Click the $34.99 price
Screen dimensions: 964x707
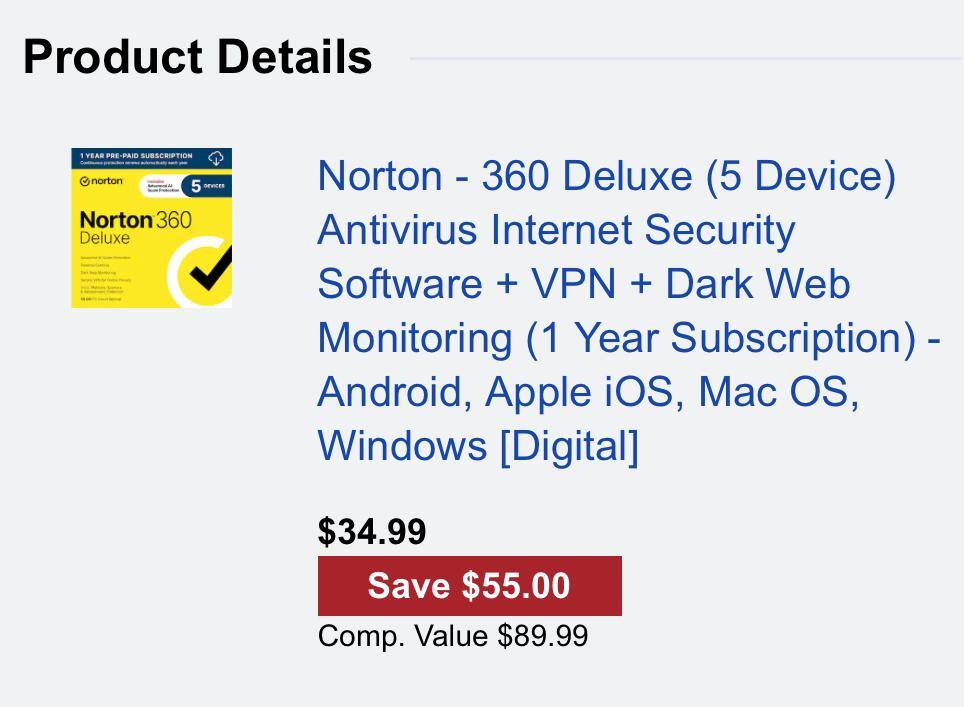point(372,532)
